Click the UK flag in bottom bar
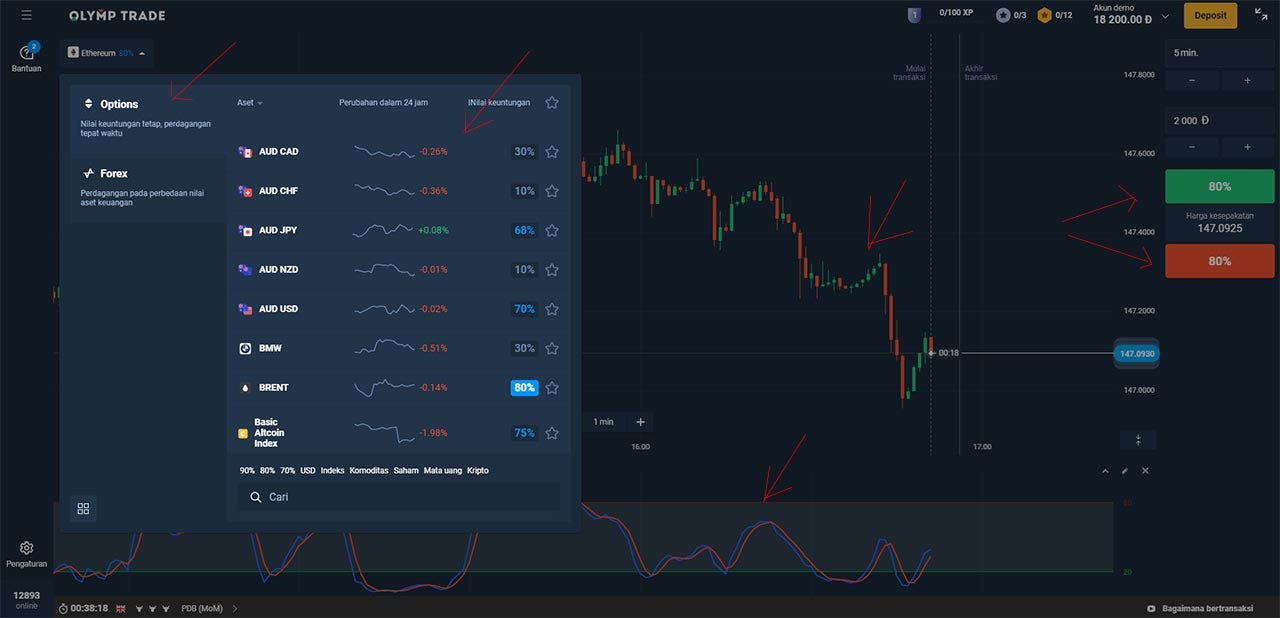The image size is (1280, 618). [x=121, y=608]
